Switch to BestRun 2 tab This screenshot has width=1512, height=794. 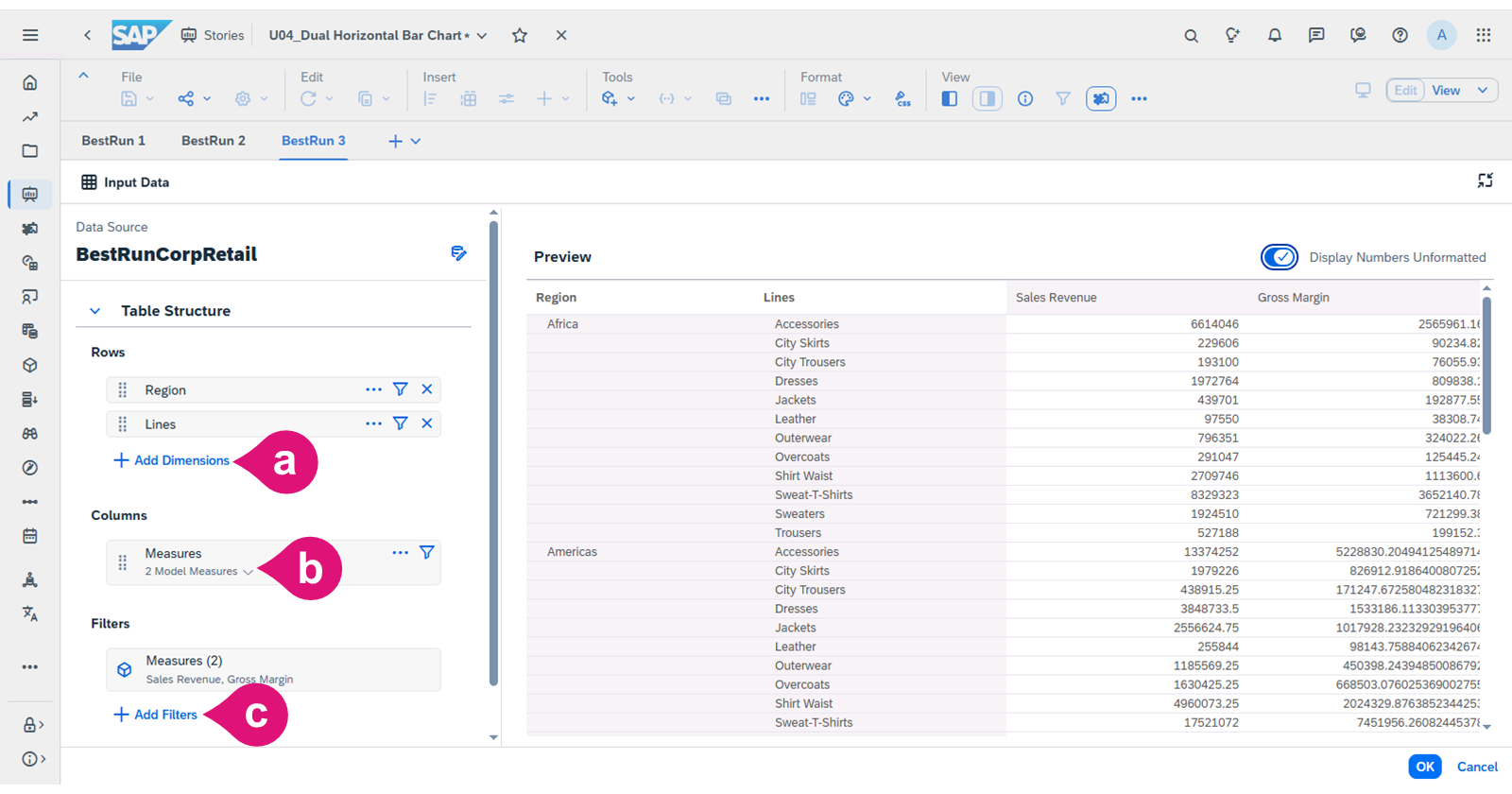(x=214, y=141)
